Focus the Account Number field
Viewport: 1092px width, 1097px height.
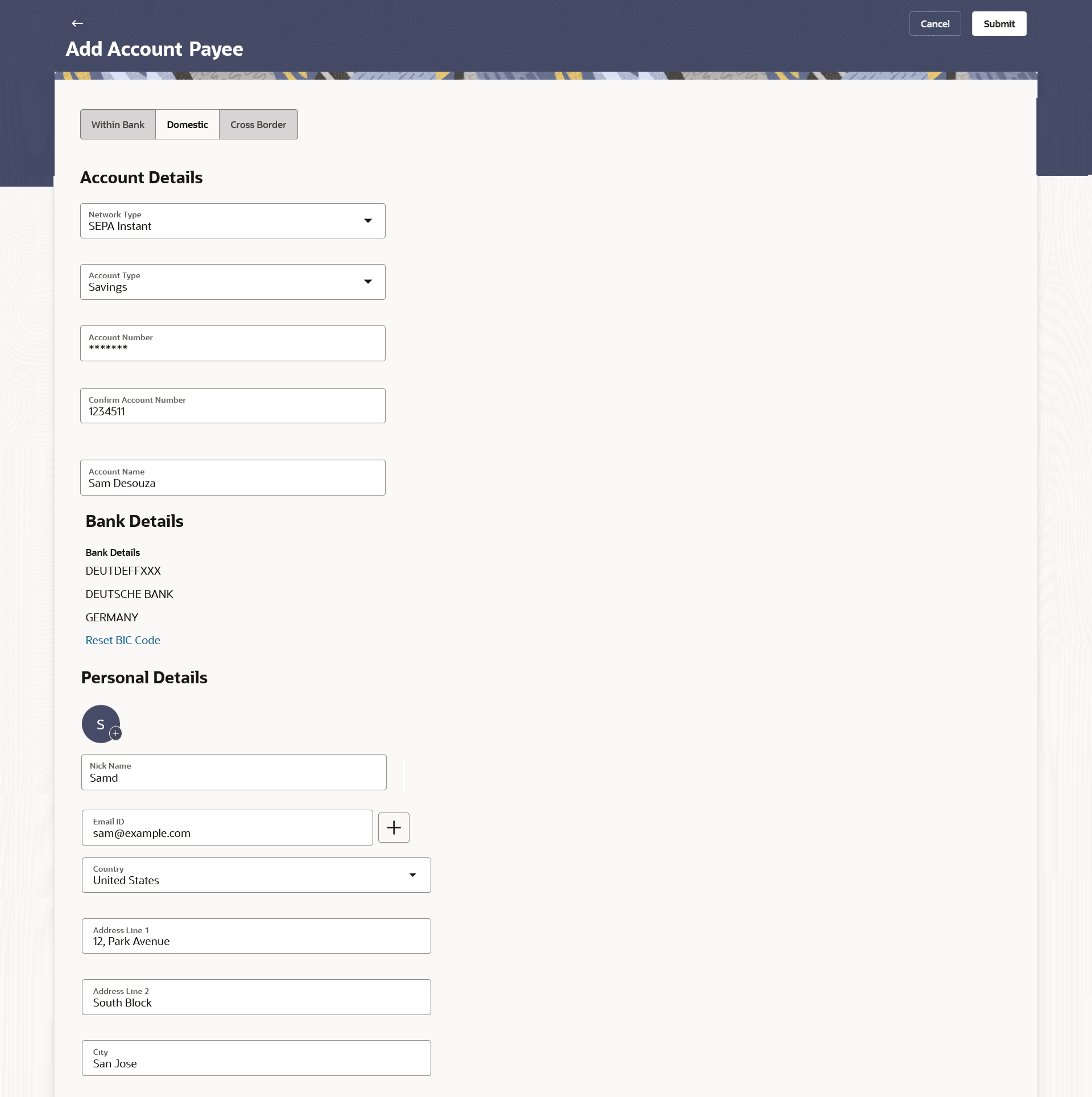coord(233,344)
